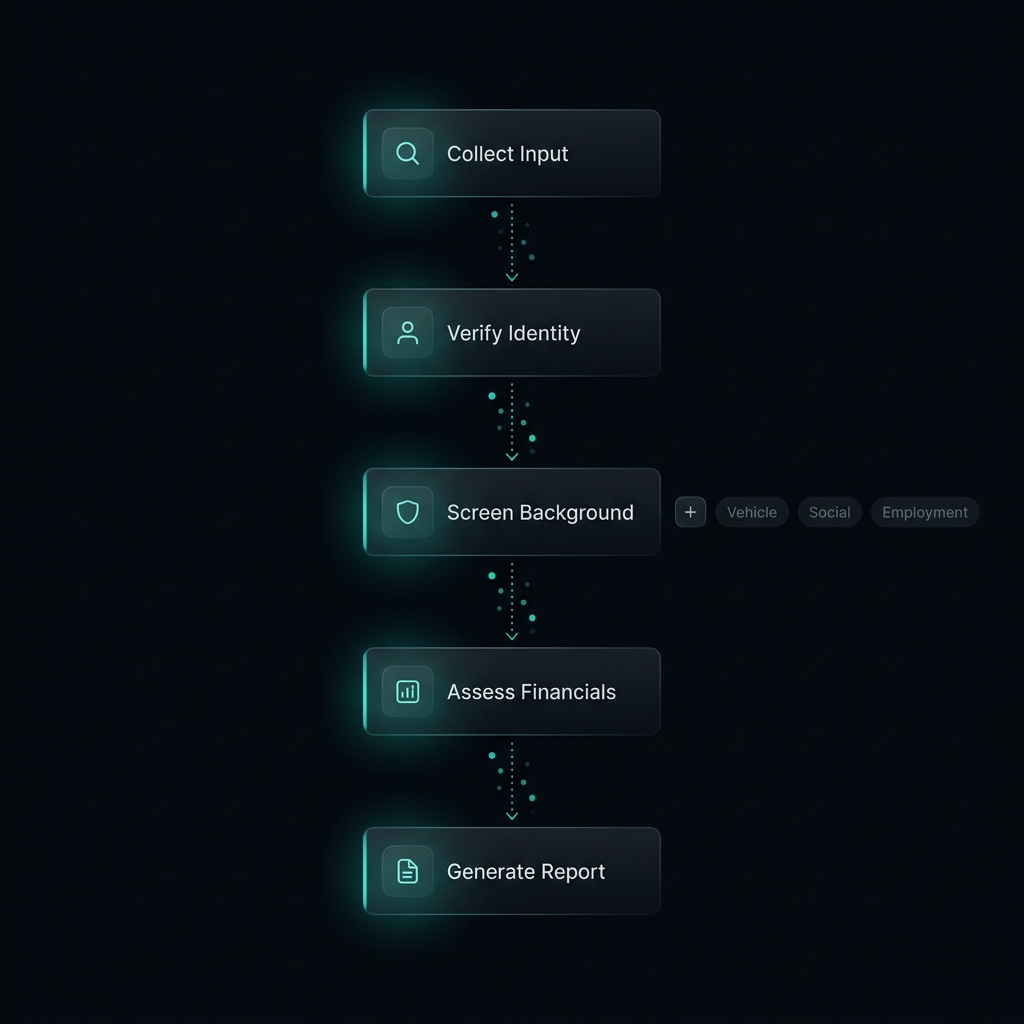Viewport: 1024px width, 1024px height.
Task: Click the shield icon on Screen Background
Action: point(408,513)
